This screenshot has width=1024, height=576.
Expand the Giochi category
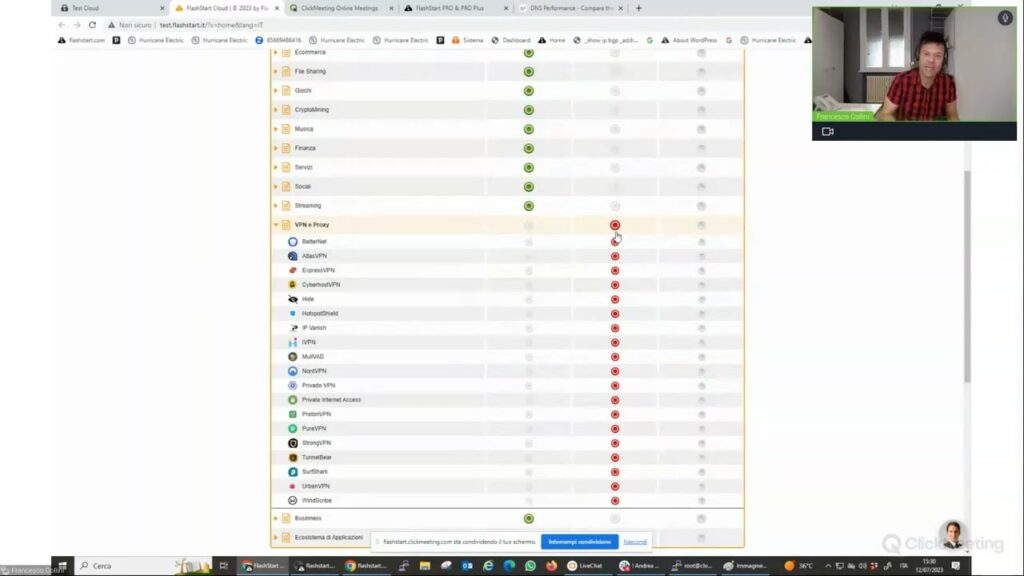(276, 91)
